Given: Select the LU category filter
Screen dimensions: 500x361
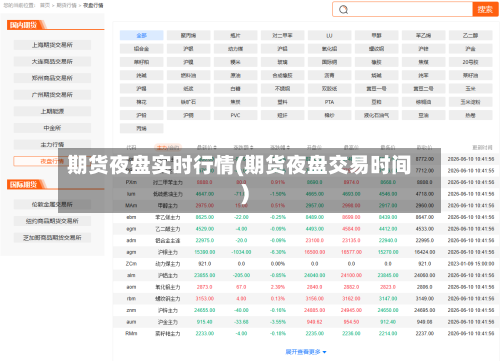Looking at the screenshot, I should tap(329, 35).
